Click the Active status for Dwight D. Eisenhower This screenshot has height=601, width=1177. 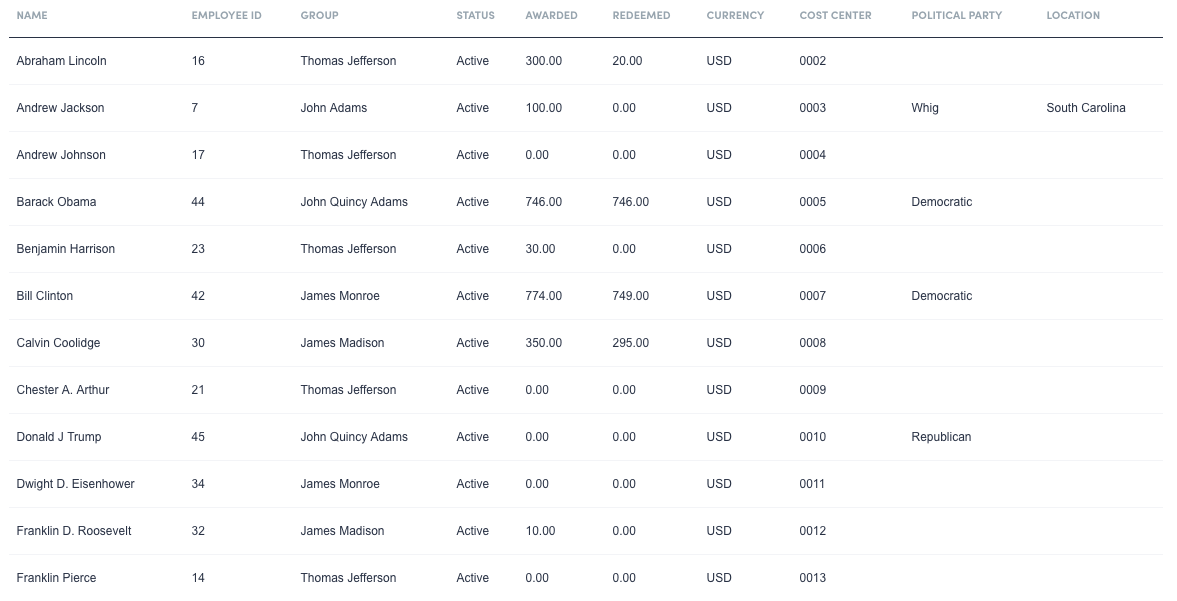click(x=472, y=484)
